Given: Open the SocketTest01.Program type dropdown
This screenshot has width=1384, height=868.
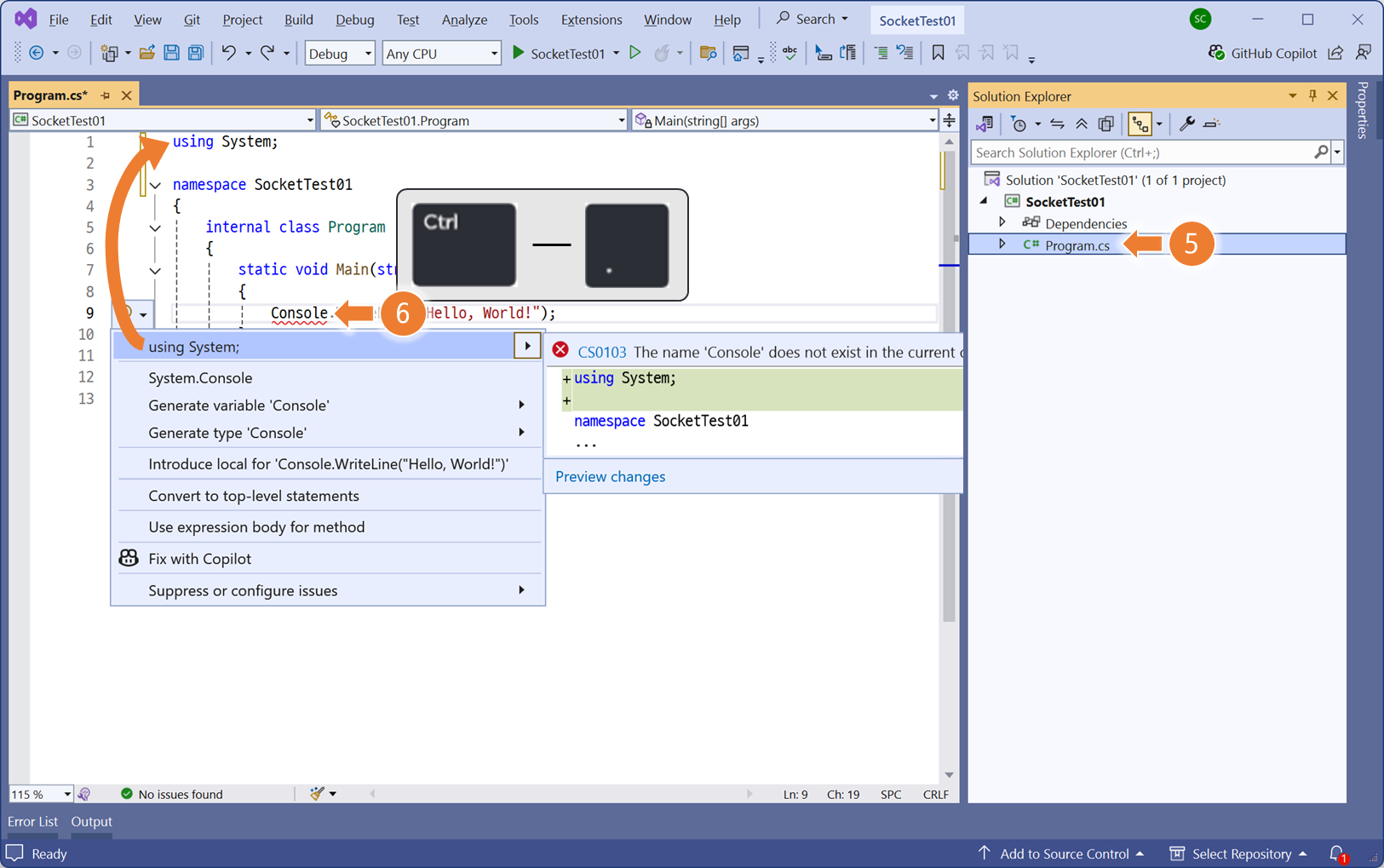Looking at the screenshot, I should 474,120.
